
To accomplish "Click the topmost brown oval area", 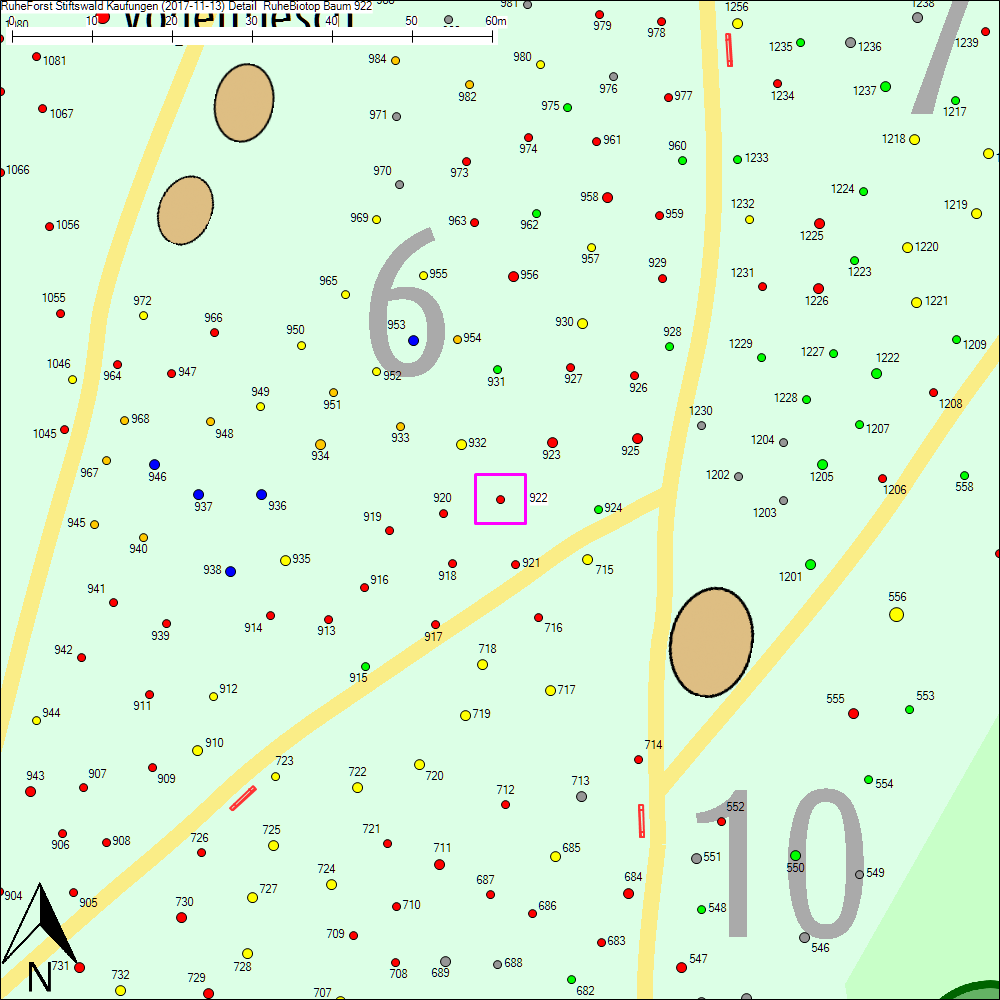I will pos(243,103).
